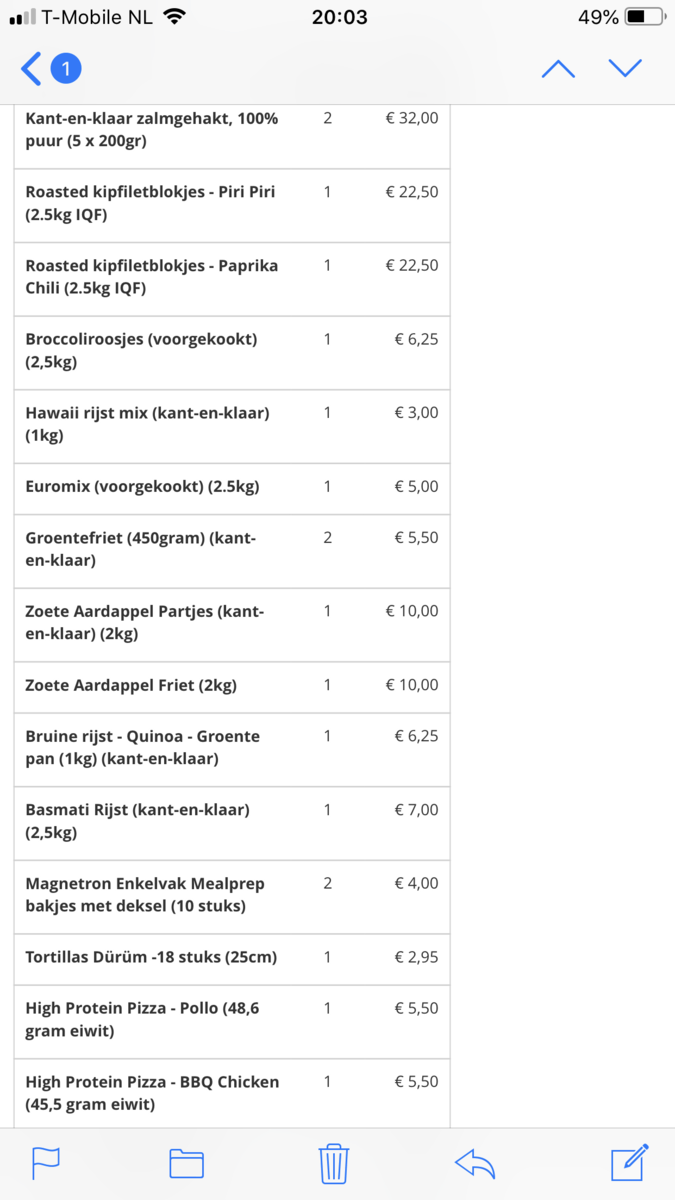Viewport: 675px width, 1200px height.
Task: Go to next message with down arrow
Action: click(625, 69)
